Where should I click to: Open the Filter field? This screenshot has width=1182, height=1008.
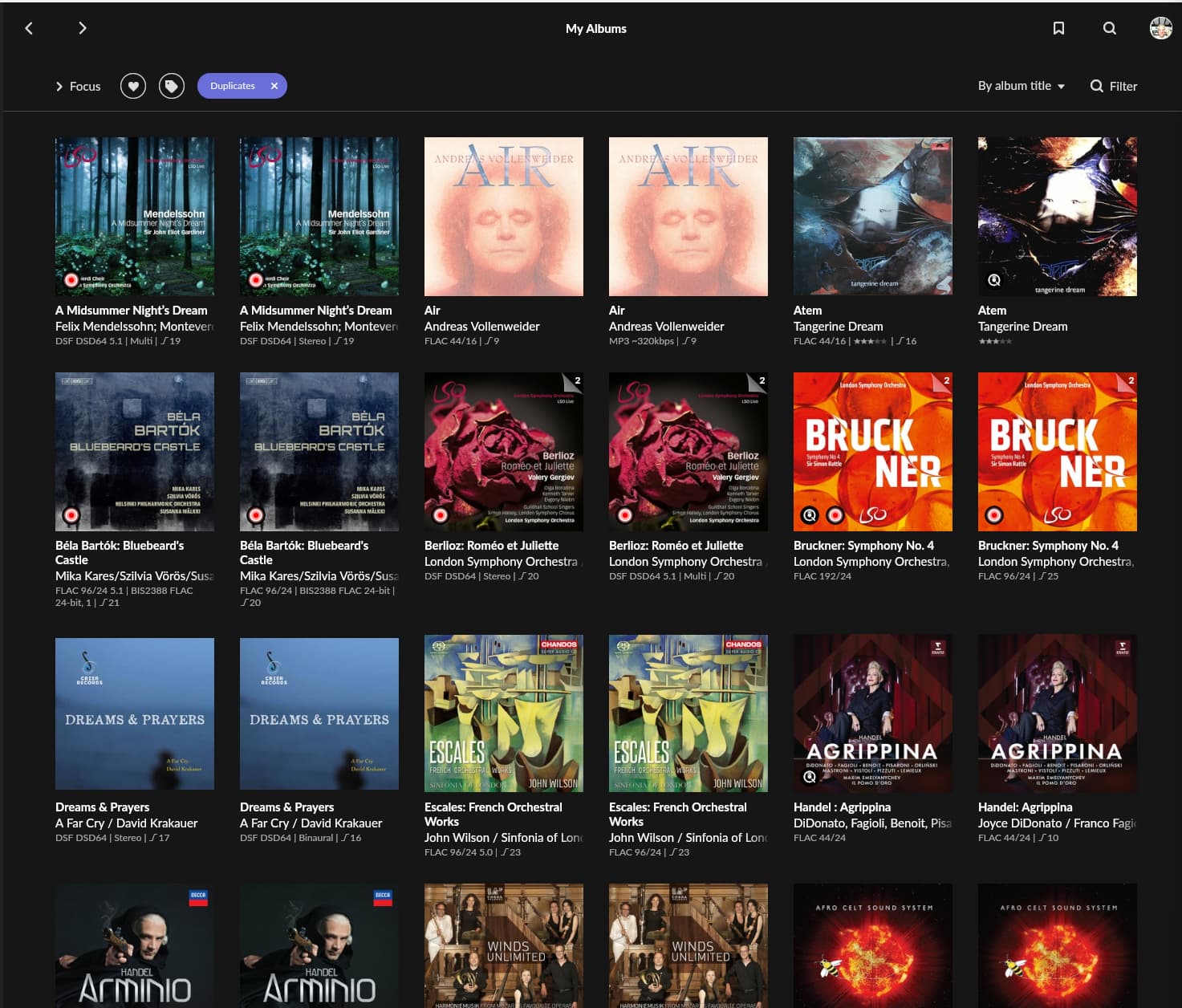1114,86
